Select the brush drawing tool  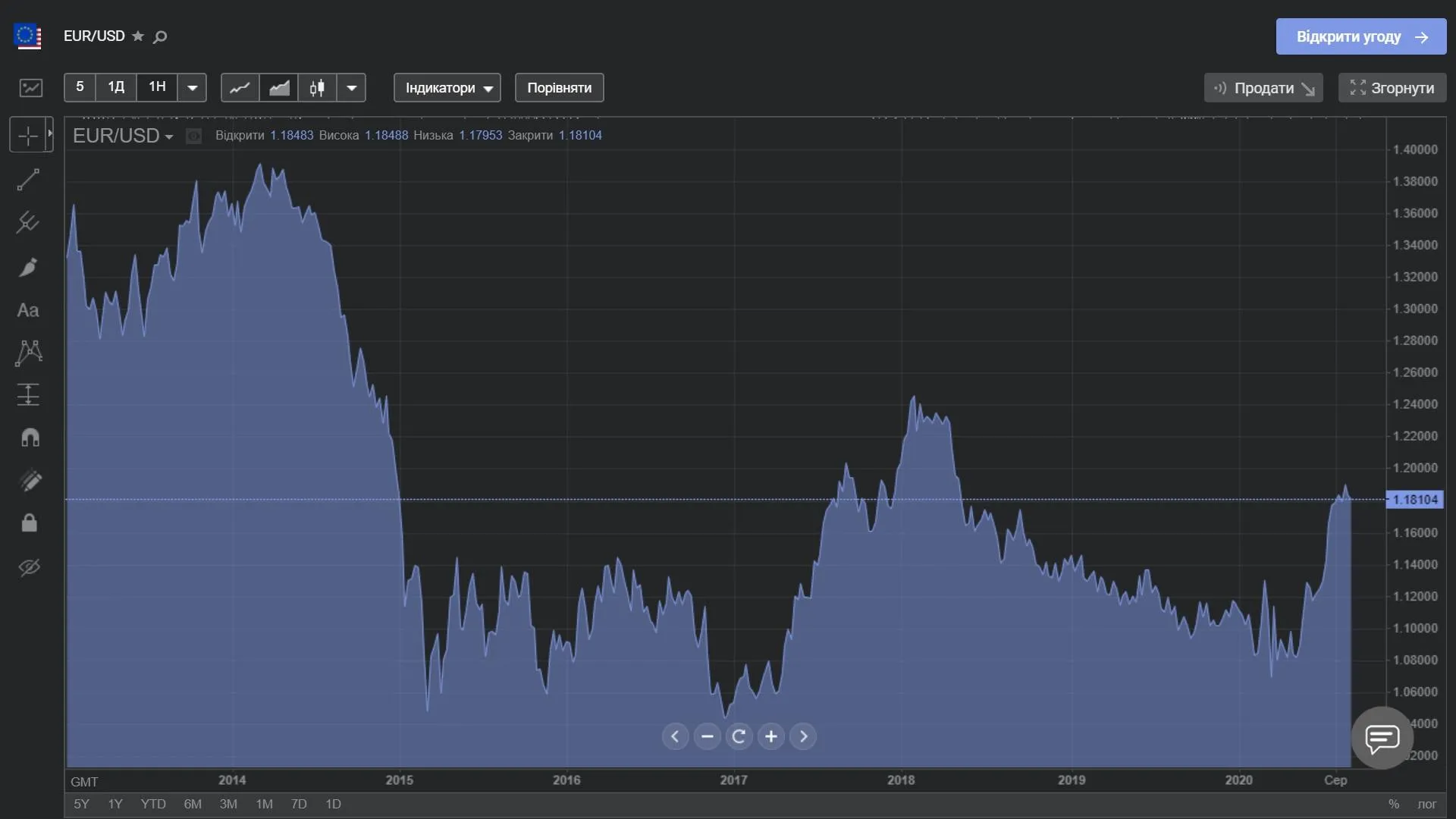click(x=28, y=267)
